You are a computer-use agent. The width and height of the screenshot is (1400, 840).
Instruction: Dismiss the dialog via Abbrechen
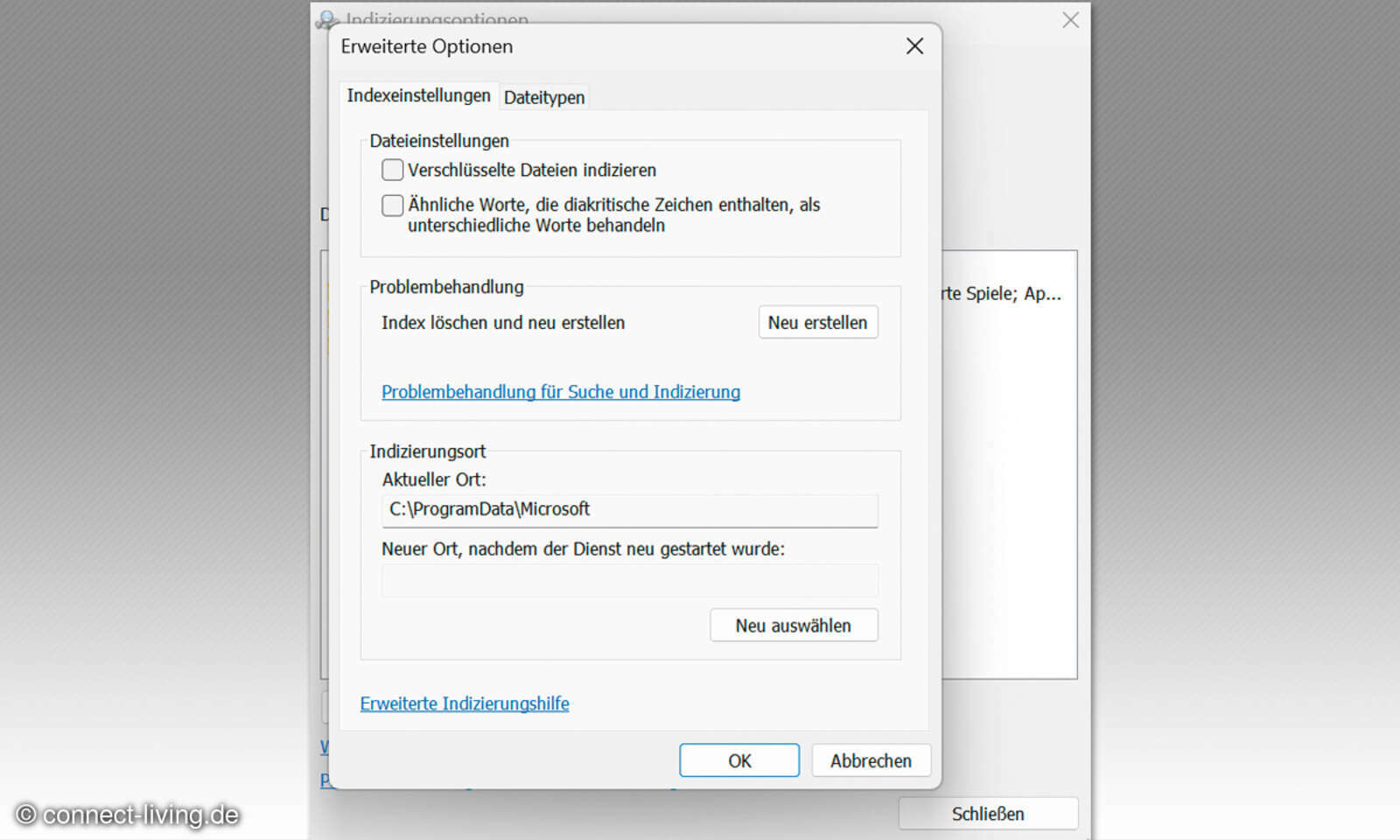pos(871,759)
